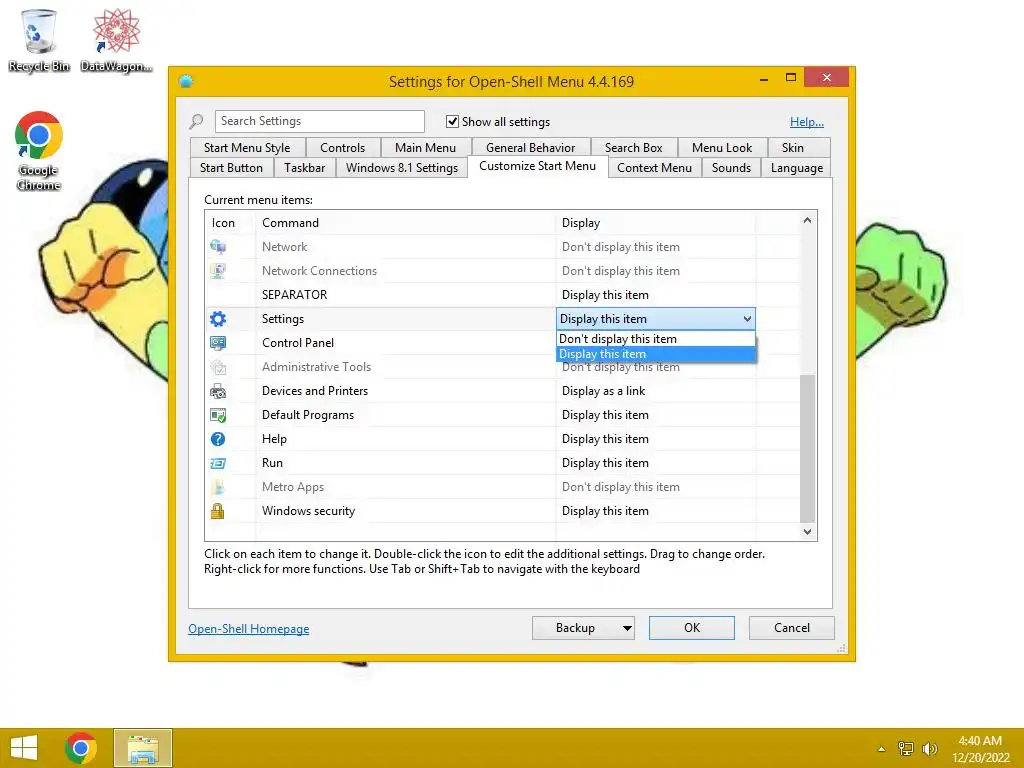
Task: Click the search magnifier icon
Action: coord(196,121)
